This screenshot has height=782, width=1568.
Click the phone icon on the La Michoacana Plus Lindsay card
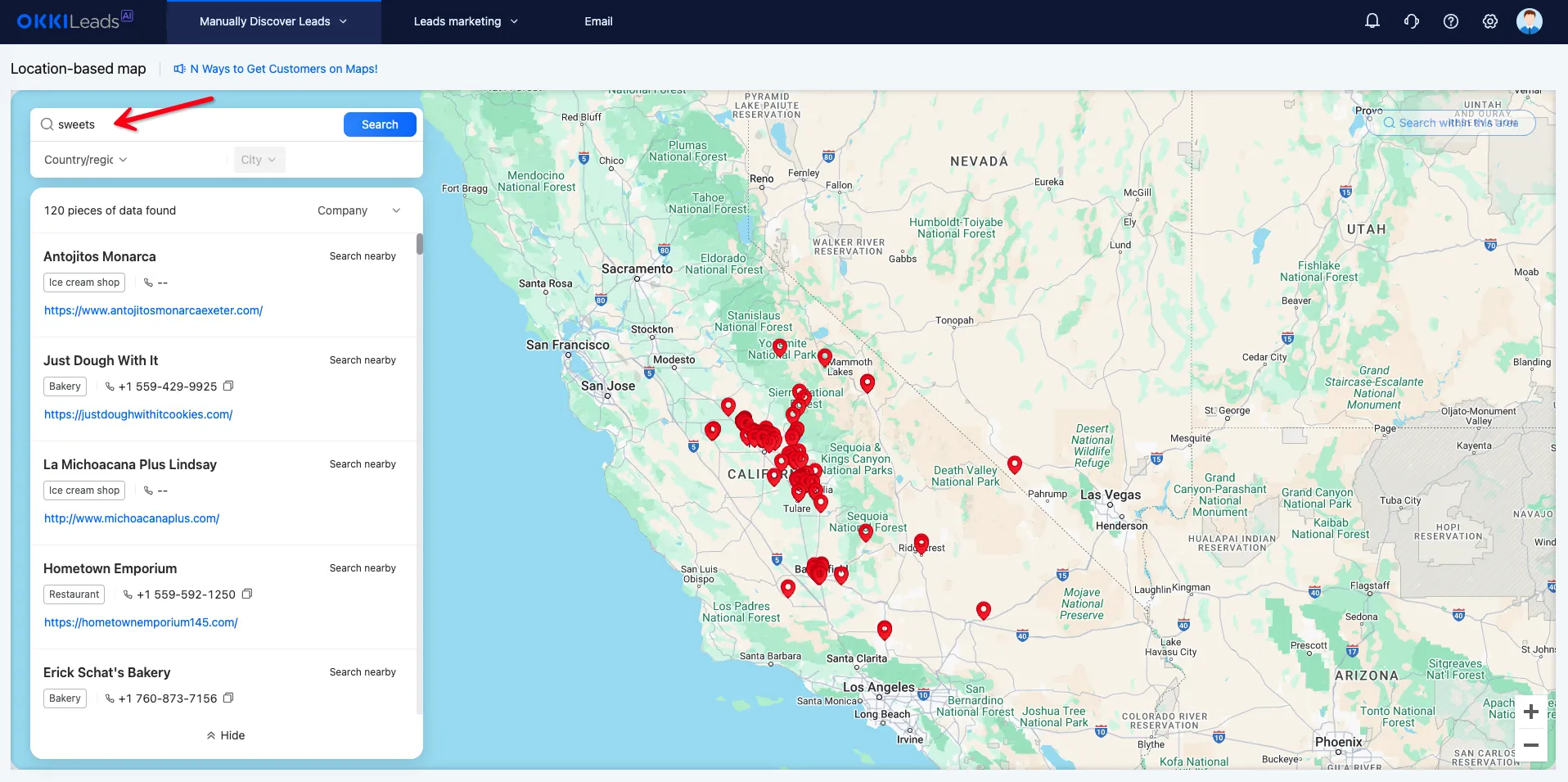[148, 490]
